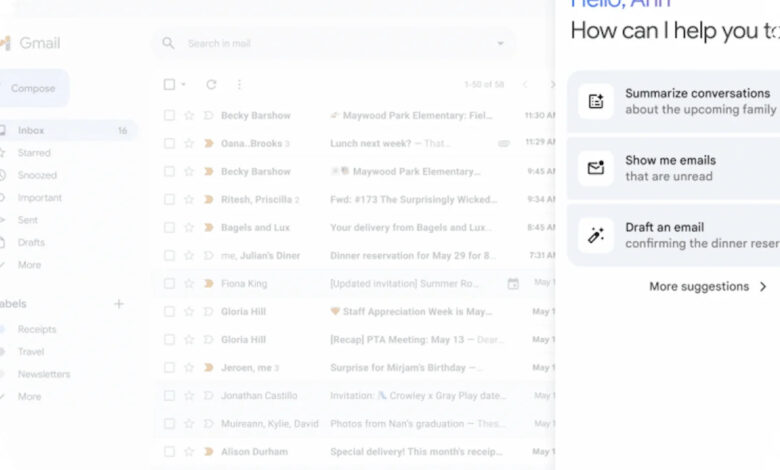The width and height of the screenshot is (780, 470).
Task: Star the Bagels and Lux email
Action: click(189, 227)
